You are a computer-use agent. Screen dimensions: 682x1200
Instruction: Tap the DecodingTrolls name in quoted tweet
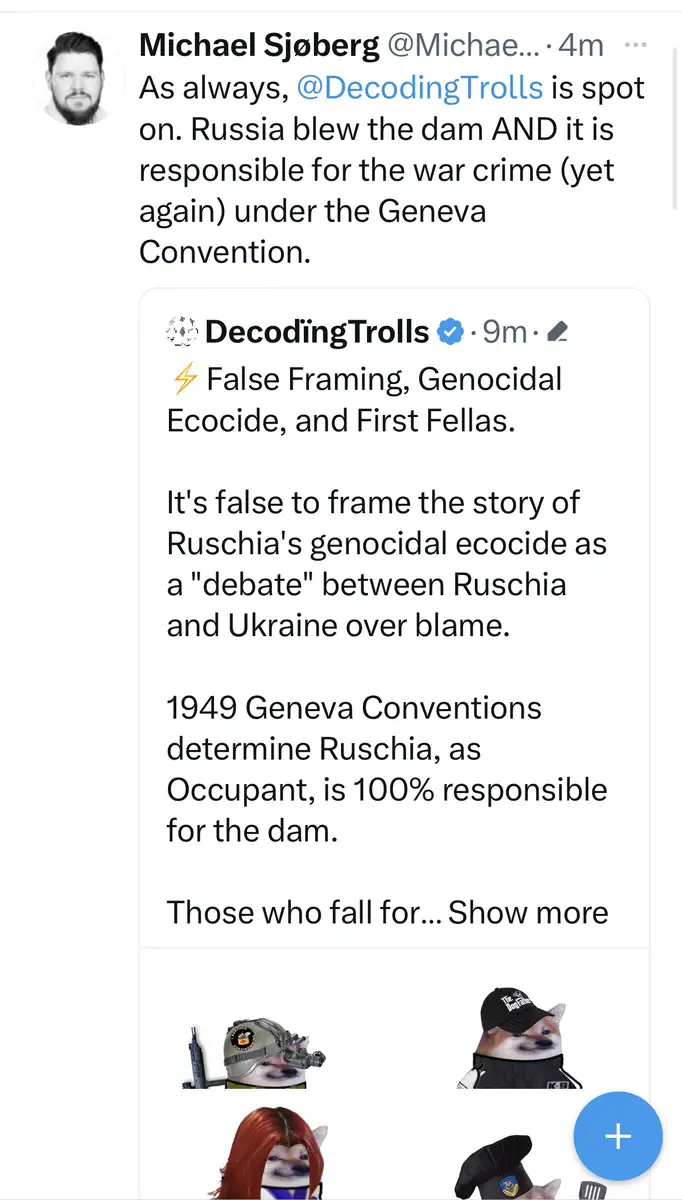tap(316, 332)
